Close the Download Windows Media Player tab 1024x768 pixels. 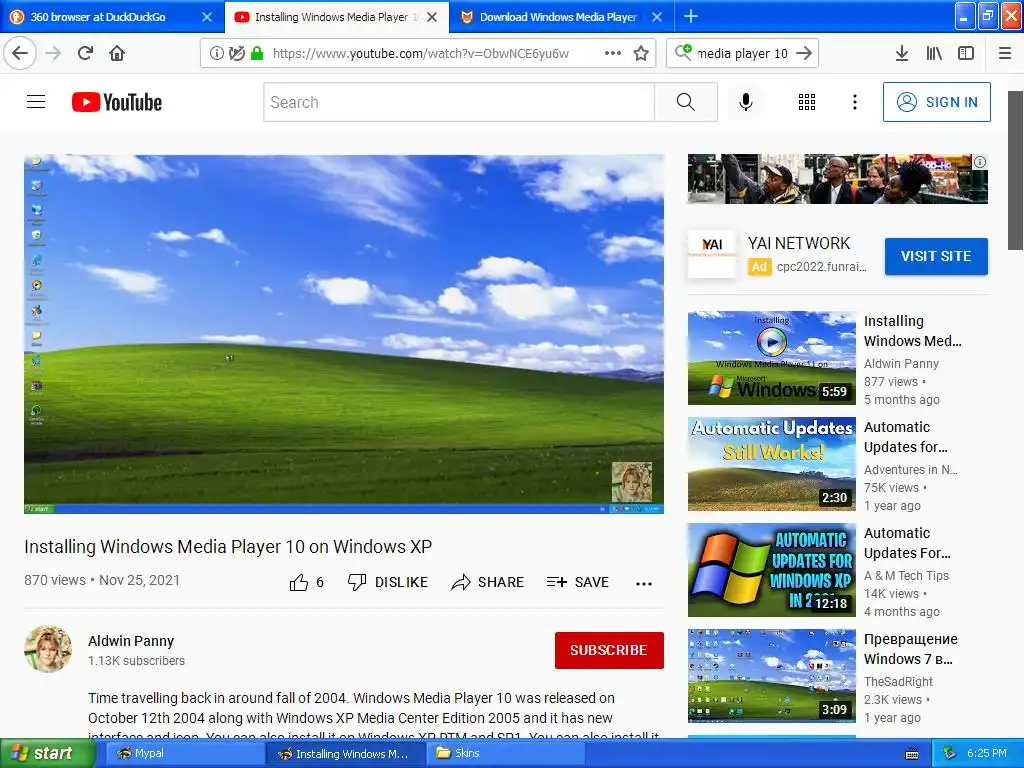pyautogui.click(x=657, y=17)
